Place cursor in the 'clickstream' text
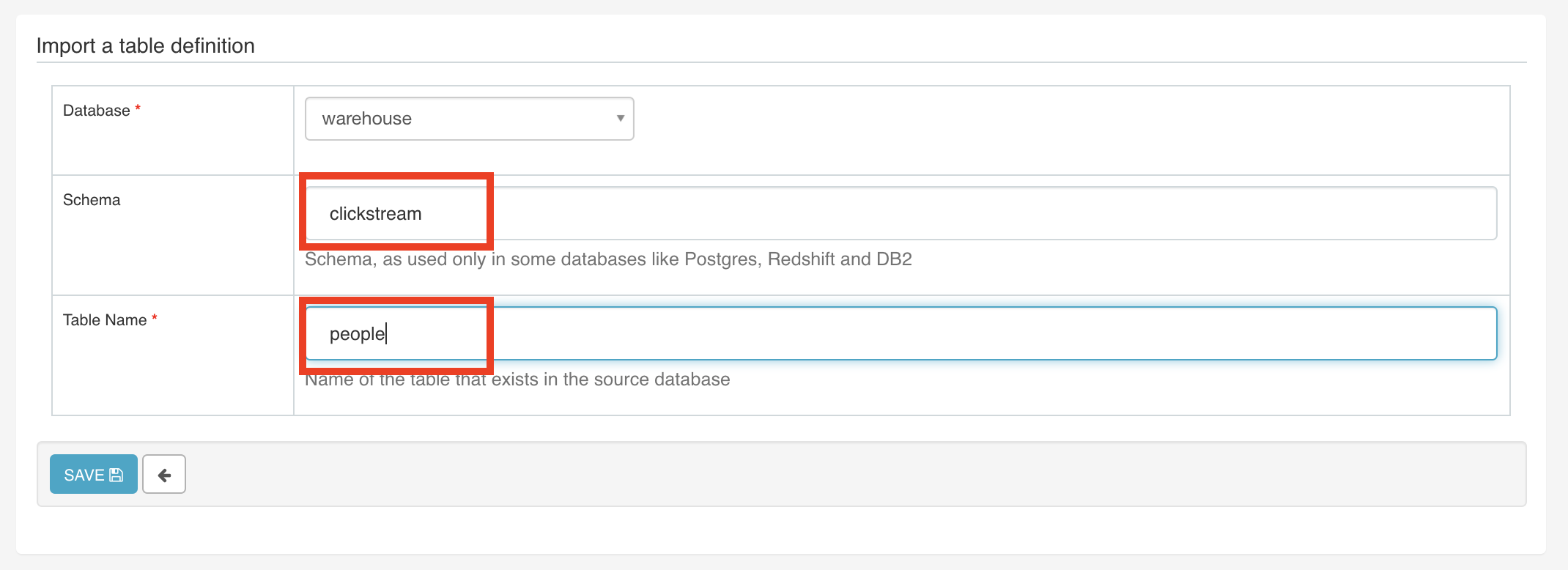Image resolution: width=1568 pixels, height=570 pixels. 375,214
